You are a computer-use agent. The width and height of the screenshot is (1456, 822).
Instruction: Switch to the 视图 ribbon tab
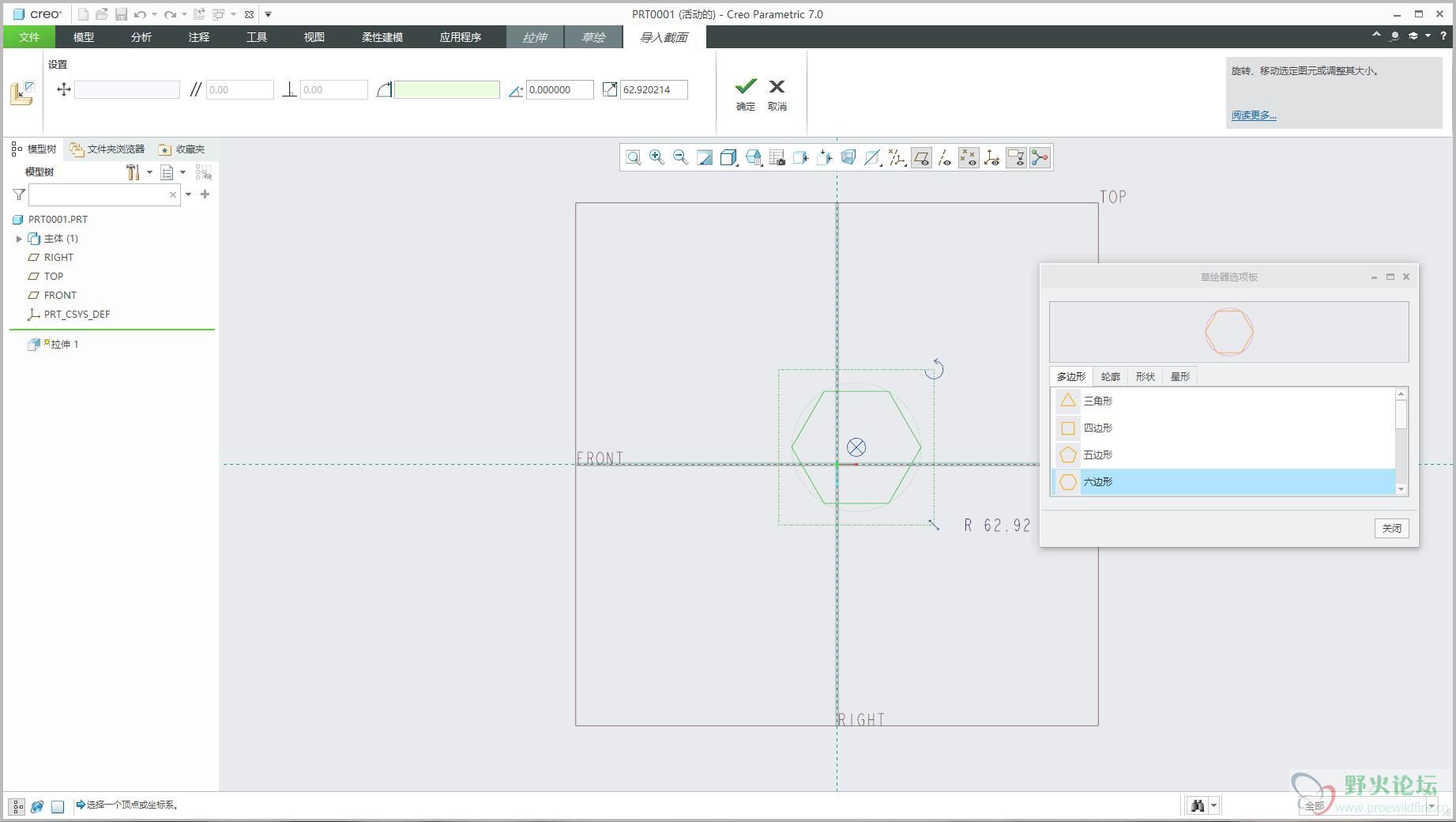point(314,37)
